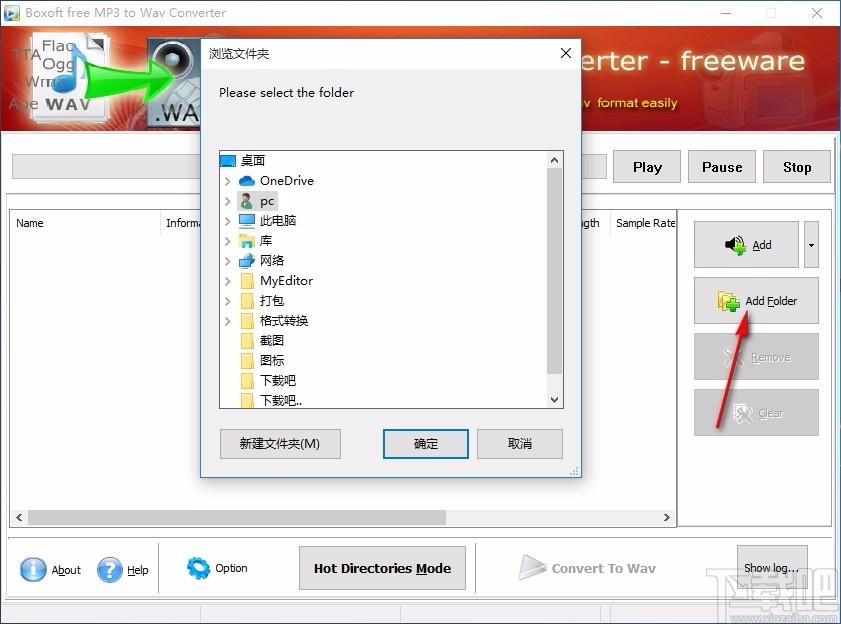Screen dimensions: 841x624
Task: Click the Information column header
Action: point(181,223)
